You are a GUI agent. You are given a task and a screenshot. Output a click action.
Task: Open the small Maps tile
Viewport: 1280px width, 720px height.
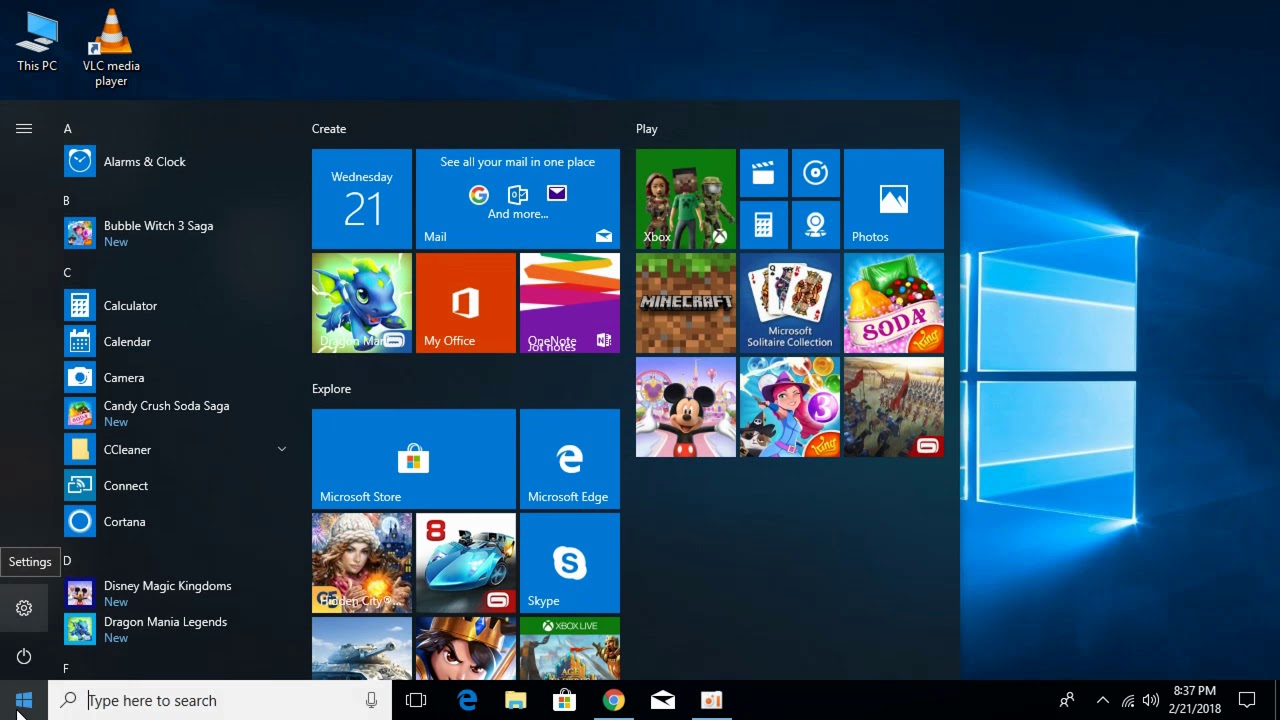pos(816,225)
